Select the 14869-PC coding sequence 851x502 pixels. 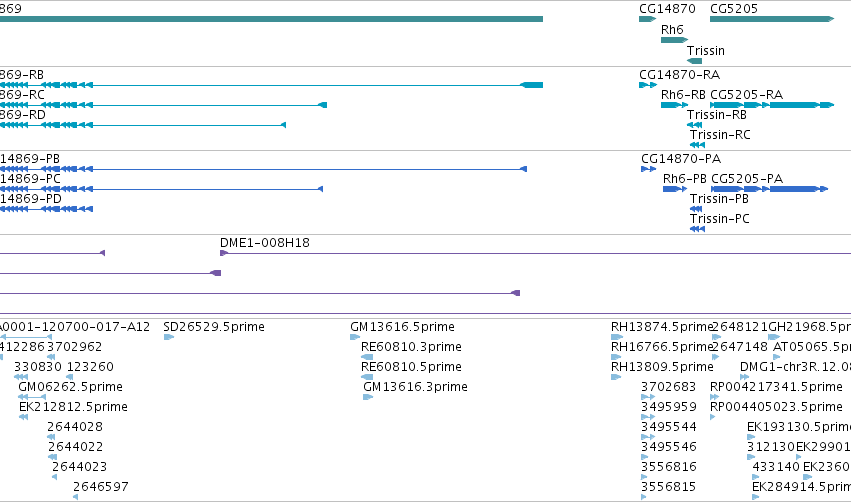[162, 189]
